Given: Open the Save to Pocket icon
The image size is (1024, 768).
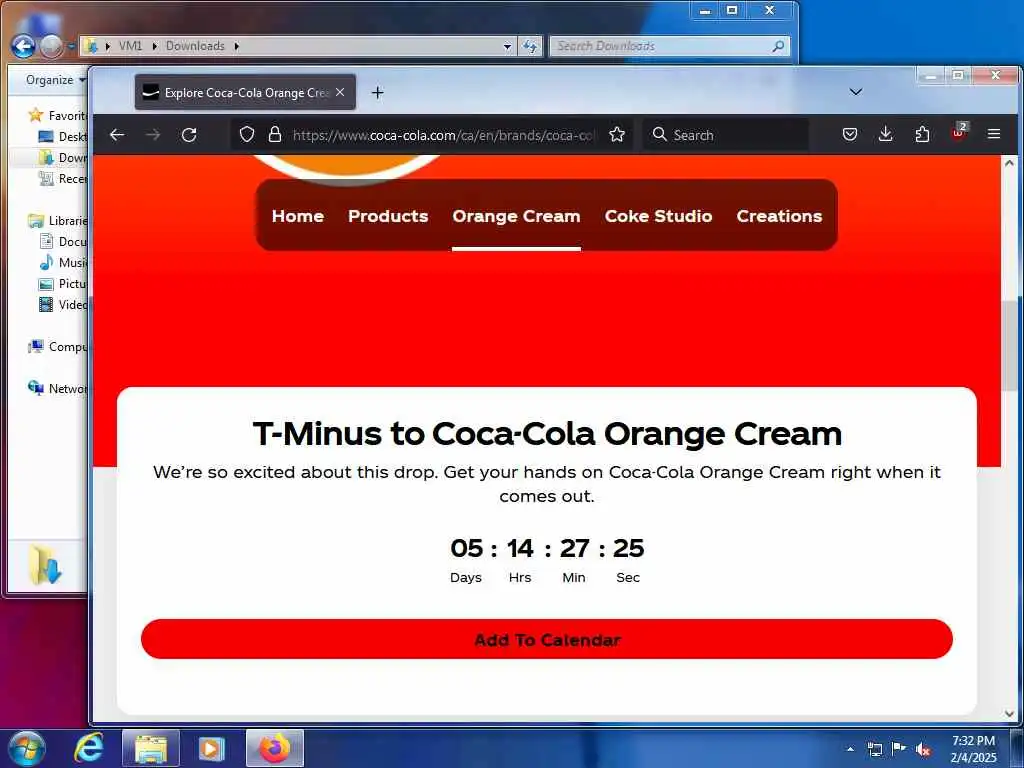Looking at the screenshot, I should click(850, 135).
